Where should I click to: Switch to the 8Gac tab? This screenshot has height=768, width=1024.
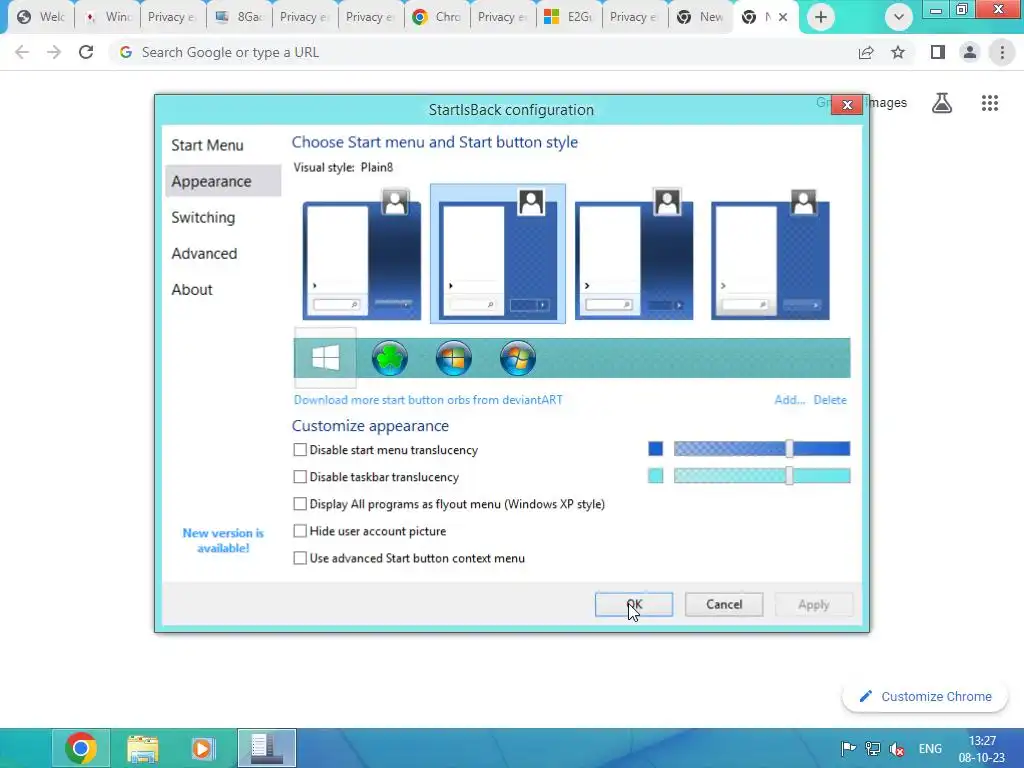(239, 17)
